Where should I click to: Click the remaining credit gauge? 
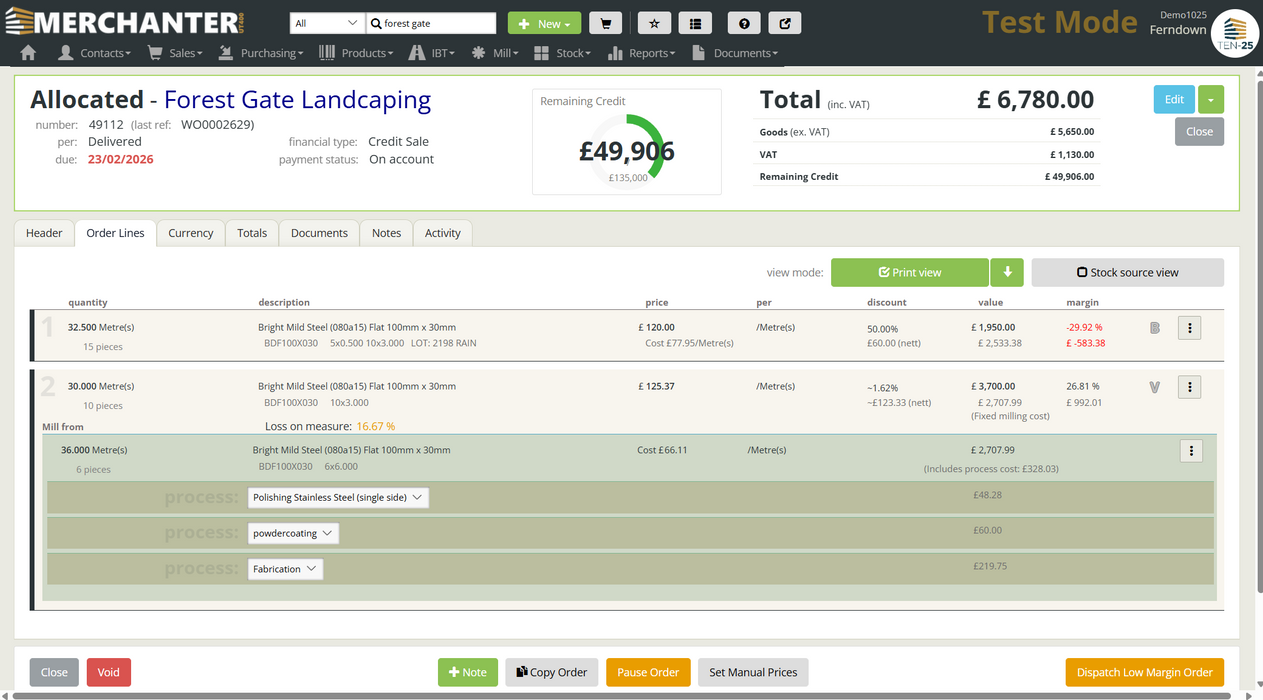[x=626, y=151]
